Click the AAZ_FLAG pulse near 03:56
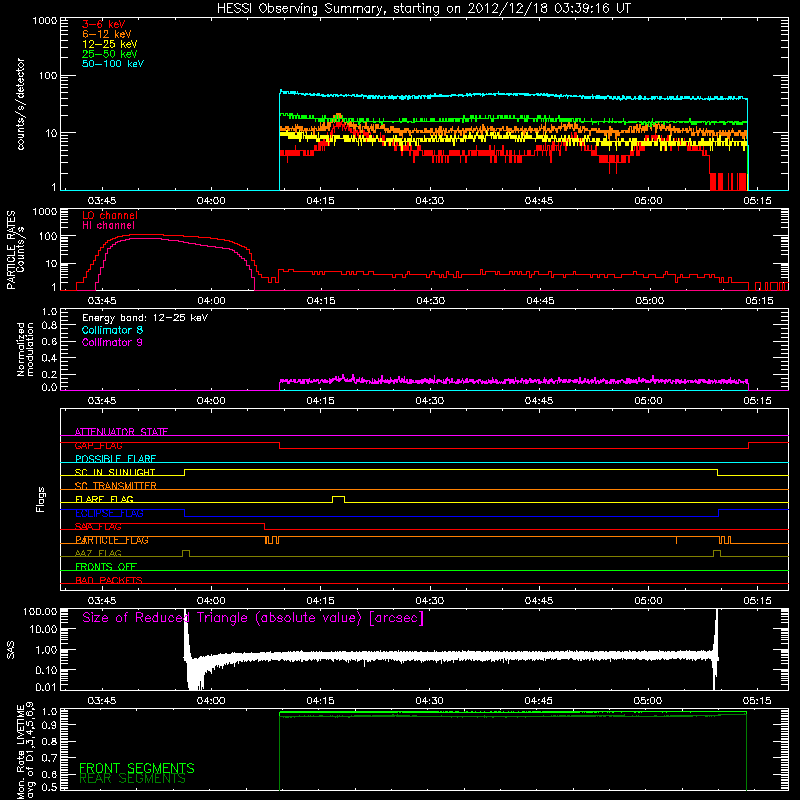 pos(186,553)
